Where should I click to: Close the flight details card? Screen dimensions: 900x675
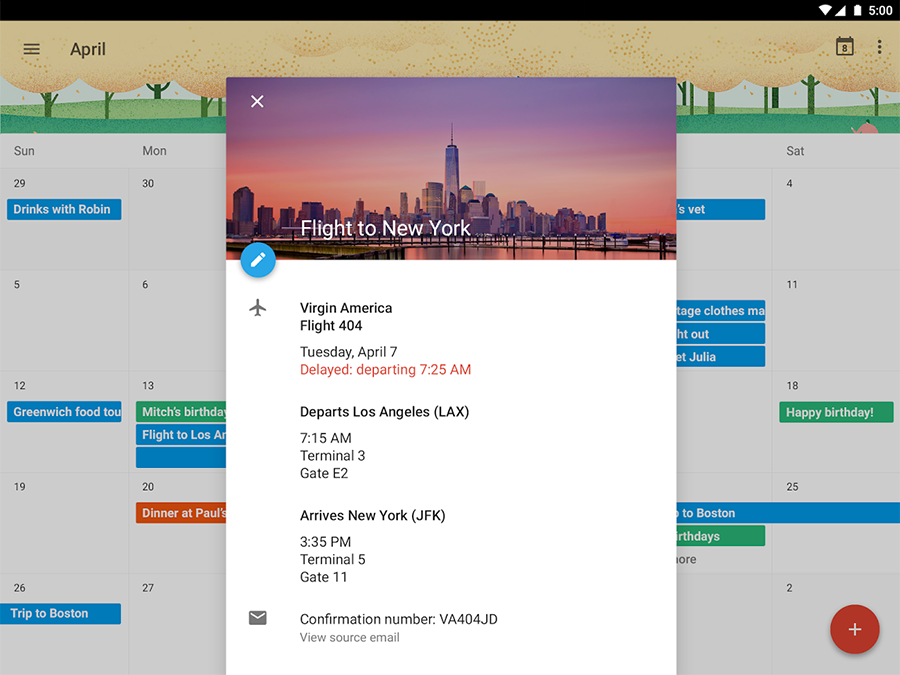click(257, 102)
